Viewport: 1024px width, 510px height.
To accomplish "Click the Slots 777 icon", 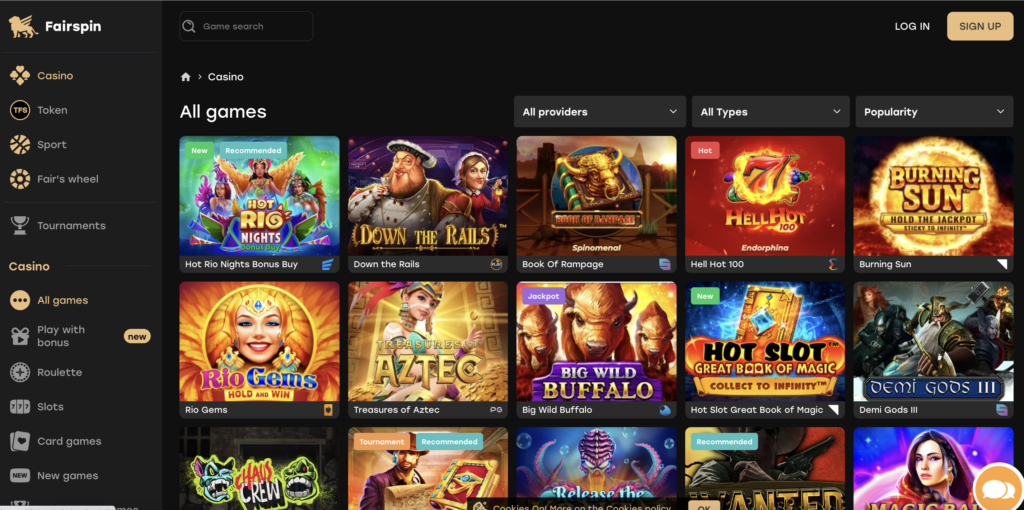I will coord(20,407).
